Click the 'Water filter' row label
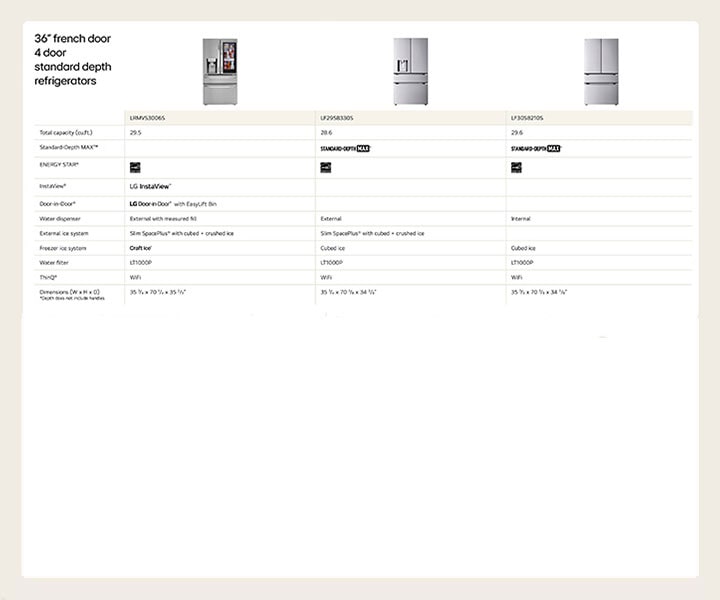The width and height of the screenshot is (720, 600). pyautogui.click(x=54, y=263)
